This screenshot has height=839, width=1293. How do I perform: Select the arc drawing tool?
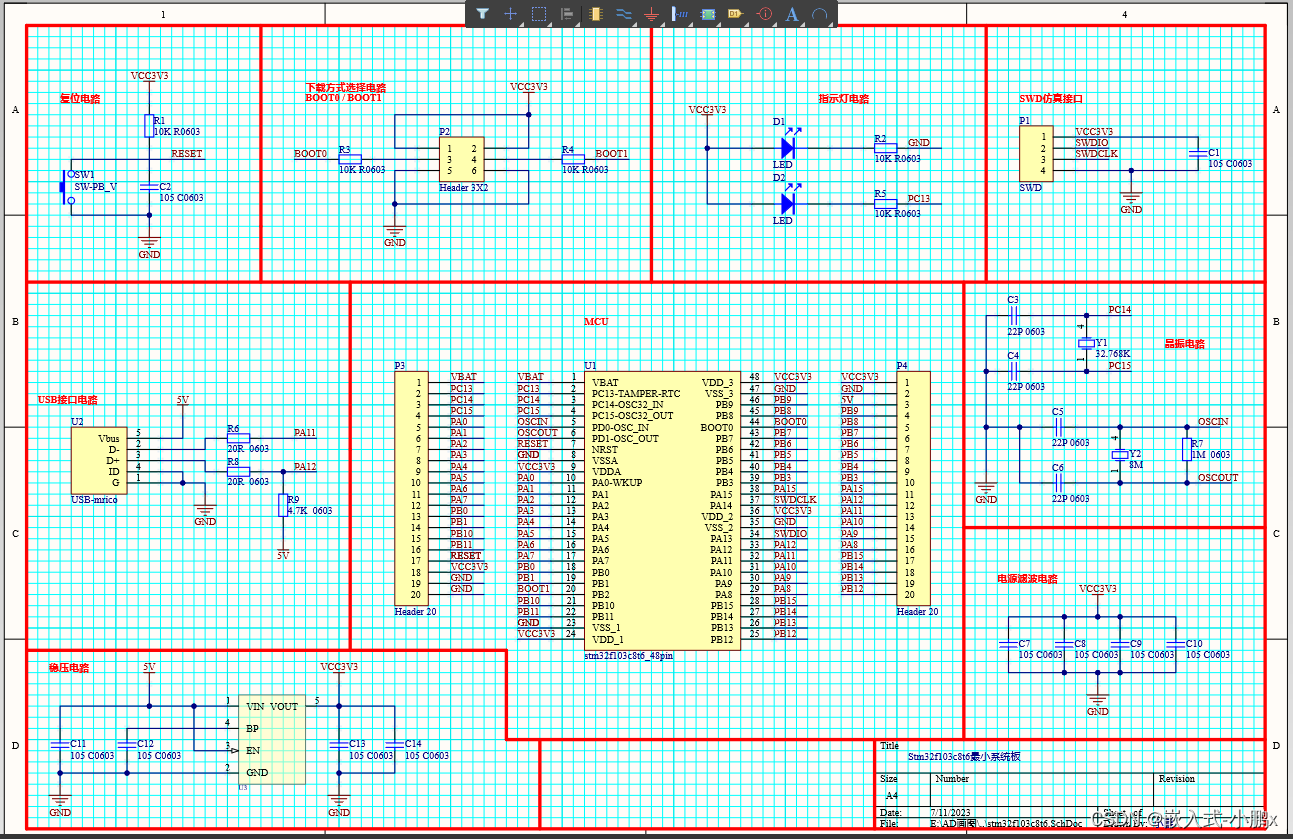pos(820,14)
